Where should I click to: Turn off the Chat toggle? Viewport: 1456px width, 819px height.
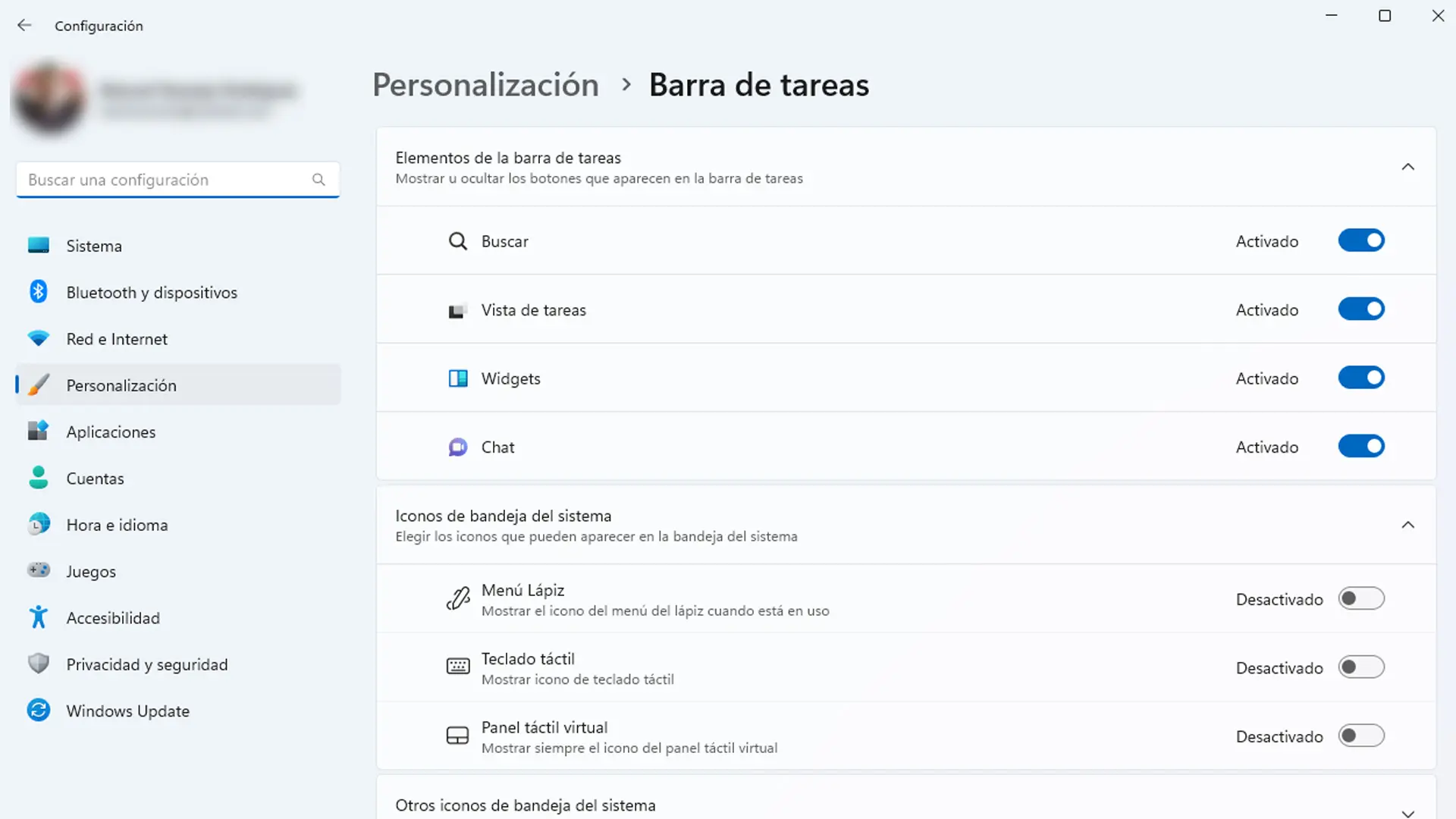[x=1360, y=447]
